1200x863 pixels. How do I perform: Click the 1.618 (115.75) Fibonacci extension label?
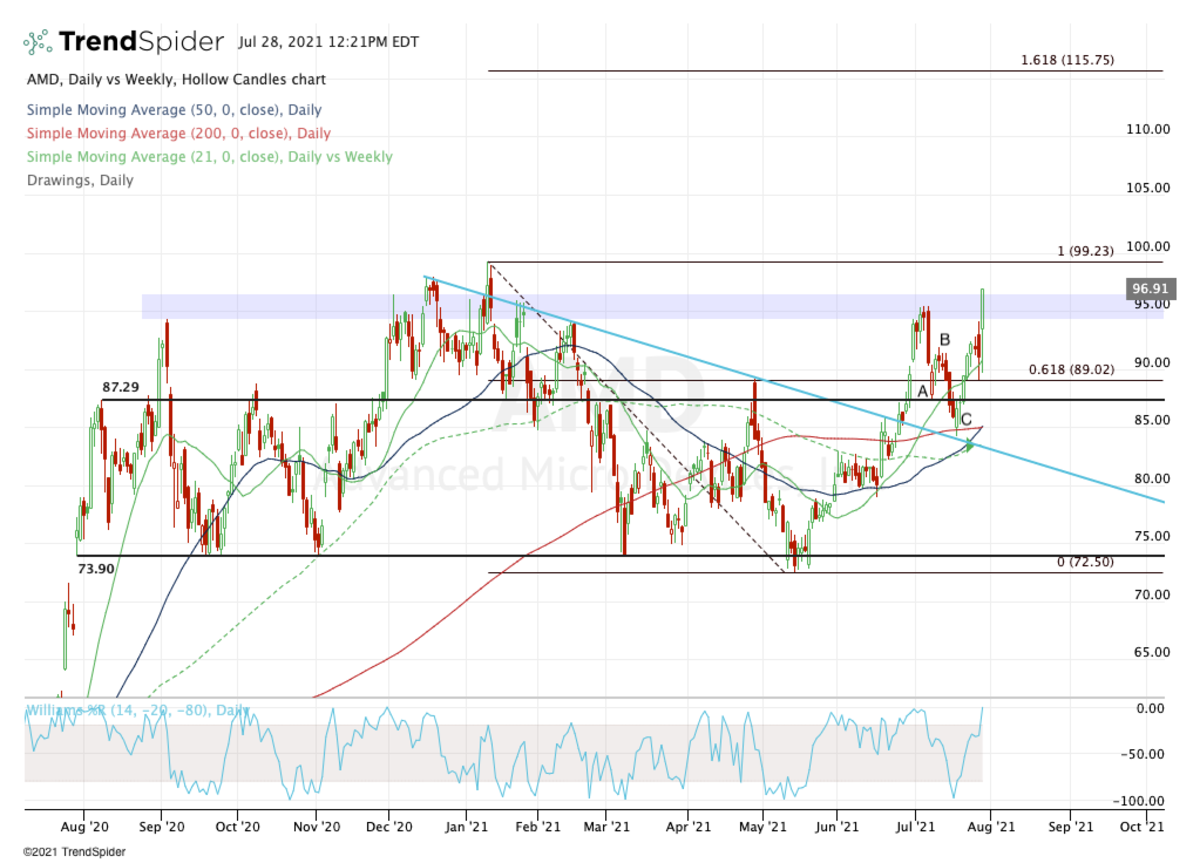click(1067, 60)
